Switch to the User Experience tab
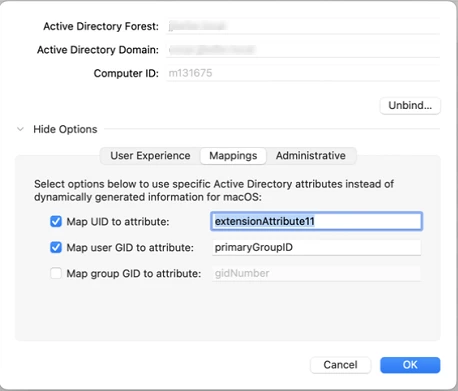Image resolution: width=458 pixels, height=391 pixels. coord(150,156)
